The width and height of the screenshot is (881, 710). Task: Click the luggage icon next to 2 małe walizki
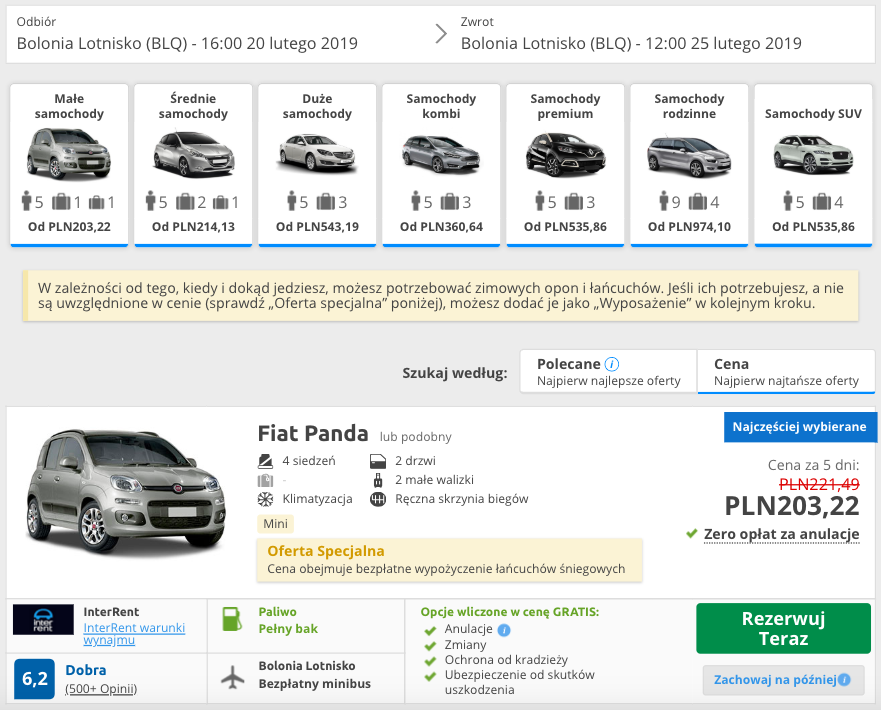pyautogui.click(x=378, y=480)
